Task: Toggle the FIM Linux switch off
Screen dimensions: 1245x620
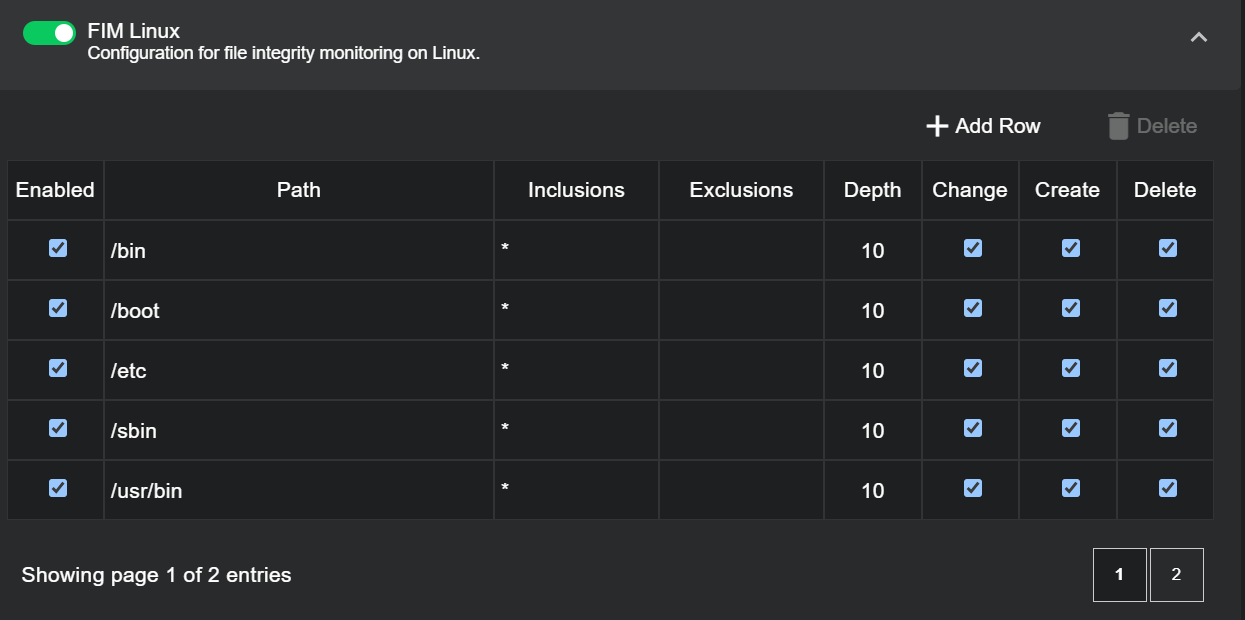Action: pyautogui.click(x=49, y=33)
